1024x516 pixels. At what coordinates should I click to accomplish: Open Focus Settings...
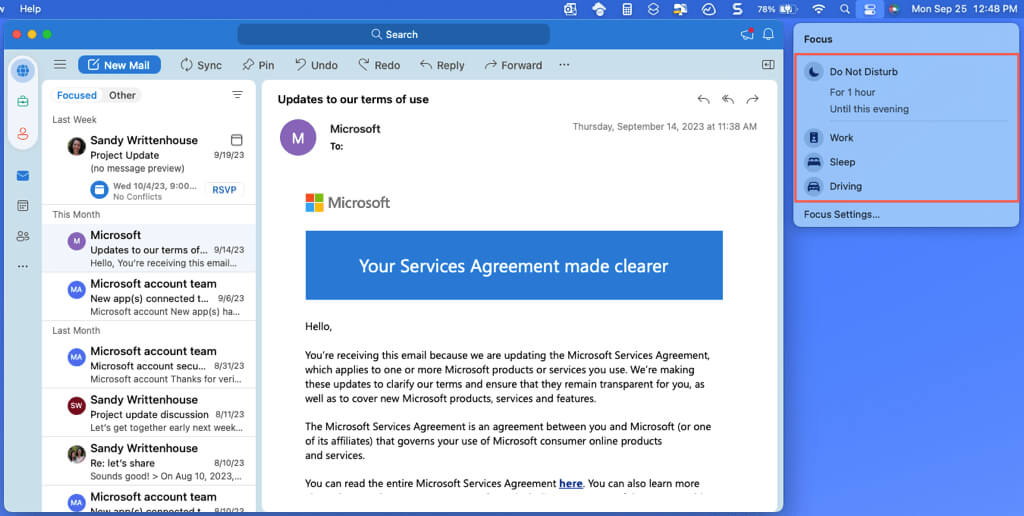[x=842, y=214]
